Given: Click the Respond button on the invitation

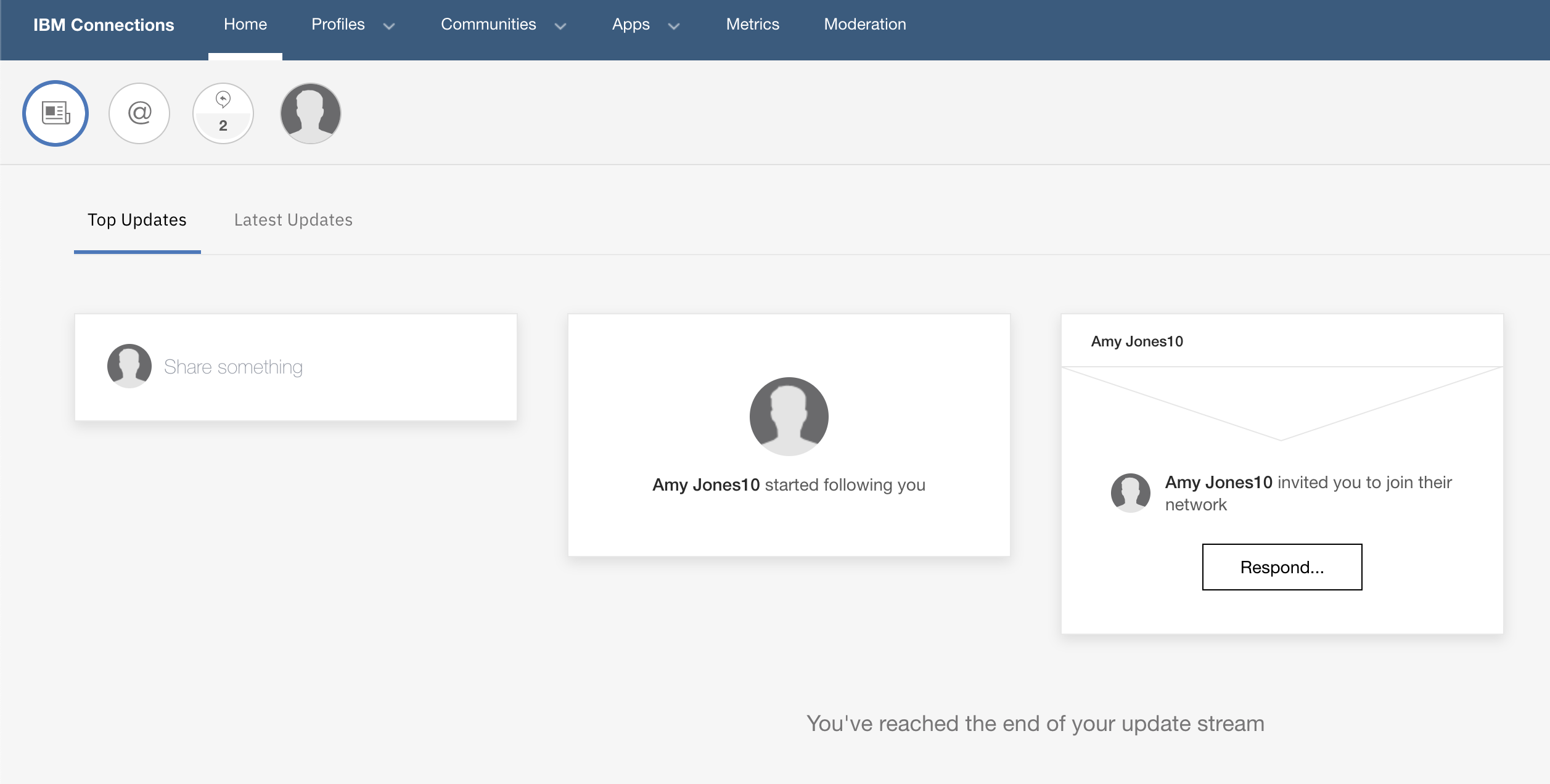Looking at the screenshot, I should pos(1282,566).
